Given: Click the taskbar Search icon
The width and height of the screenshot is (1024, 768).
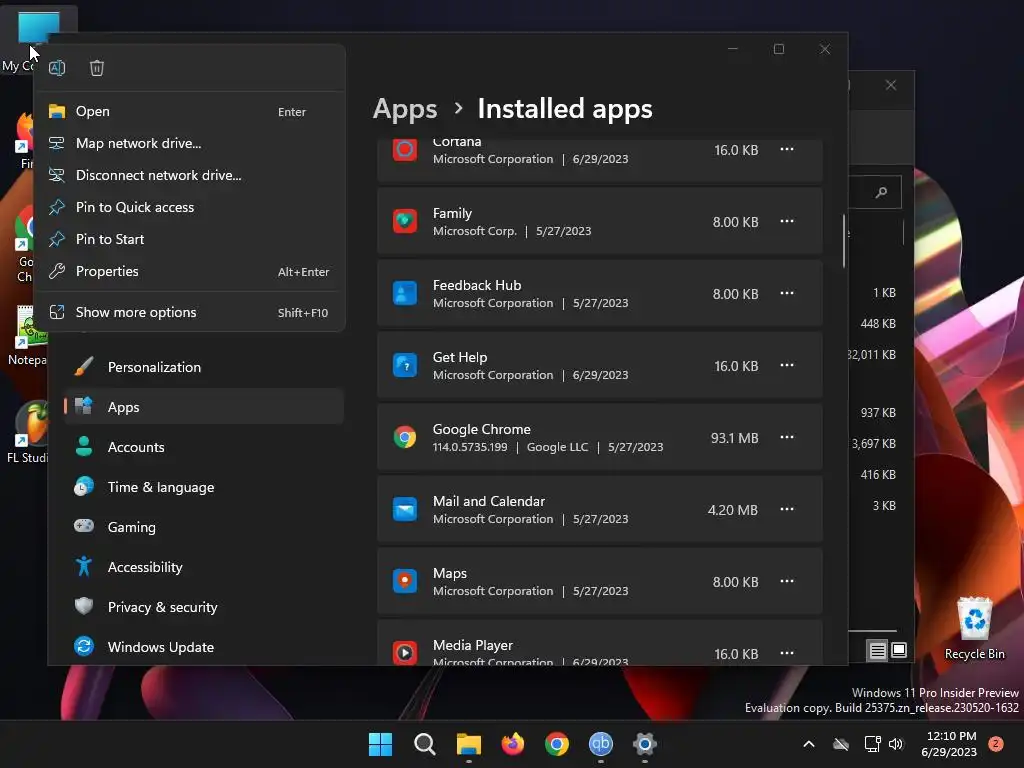Looking at the screenshot, I should [x=424, y=744].
